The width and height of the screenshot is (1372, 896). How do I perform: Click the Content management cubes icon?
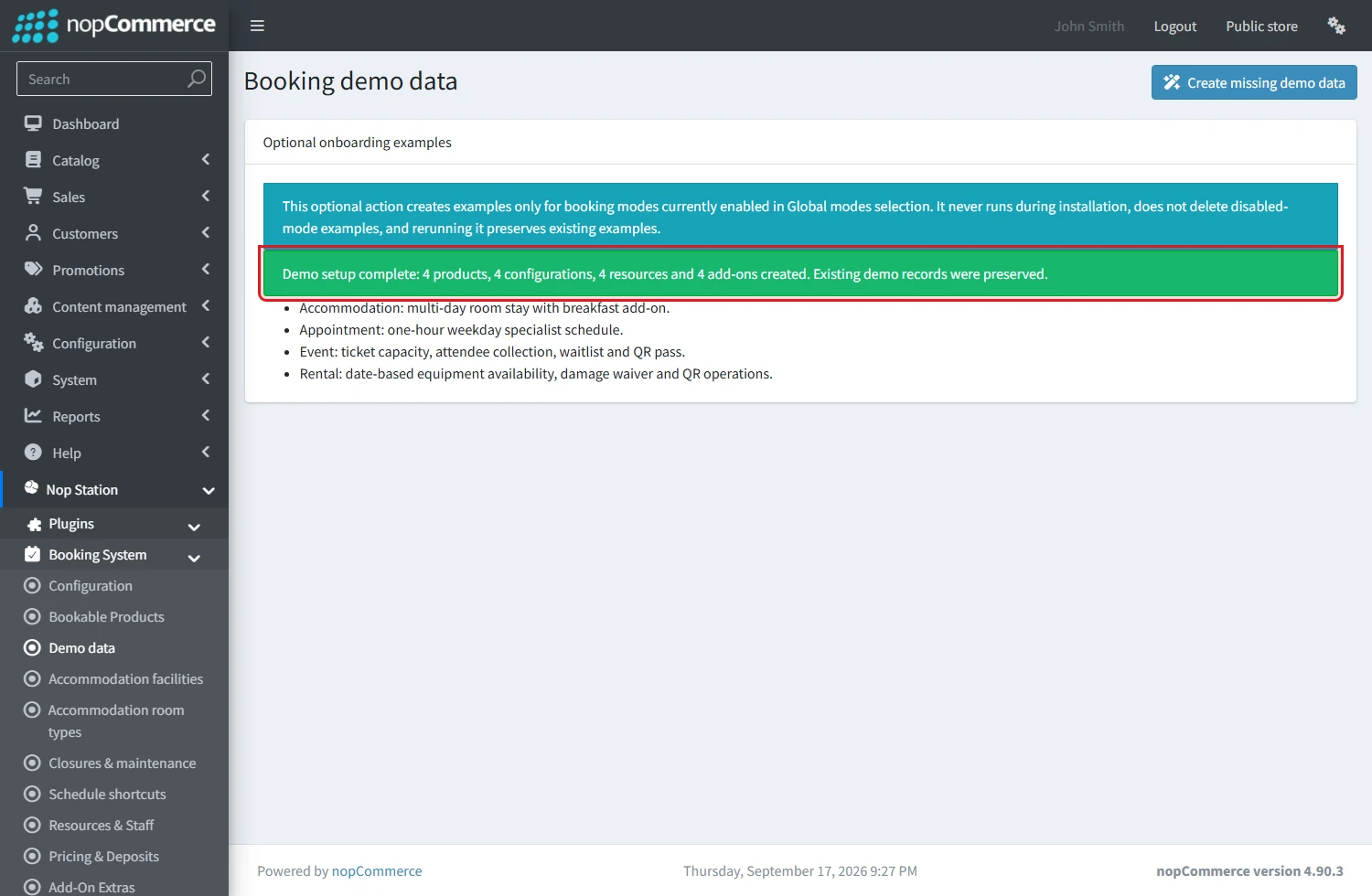point(33,306)
